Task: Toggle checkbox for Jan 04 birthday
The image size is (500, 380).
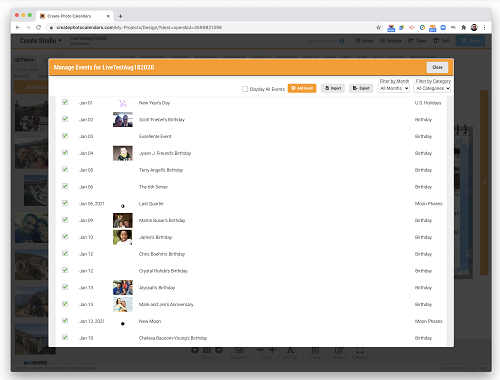Action: pyautogui.click(x=65, y=153)
